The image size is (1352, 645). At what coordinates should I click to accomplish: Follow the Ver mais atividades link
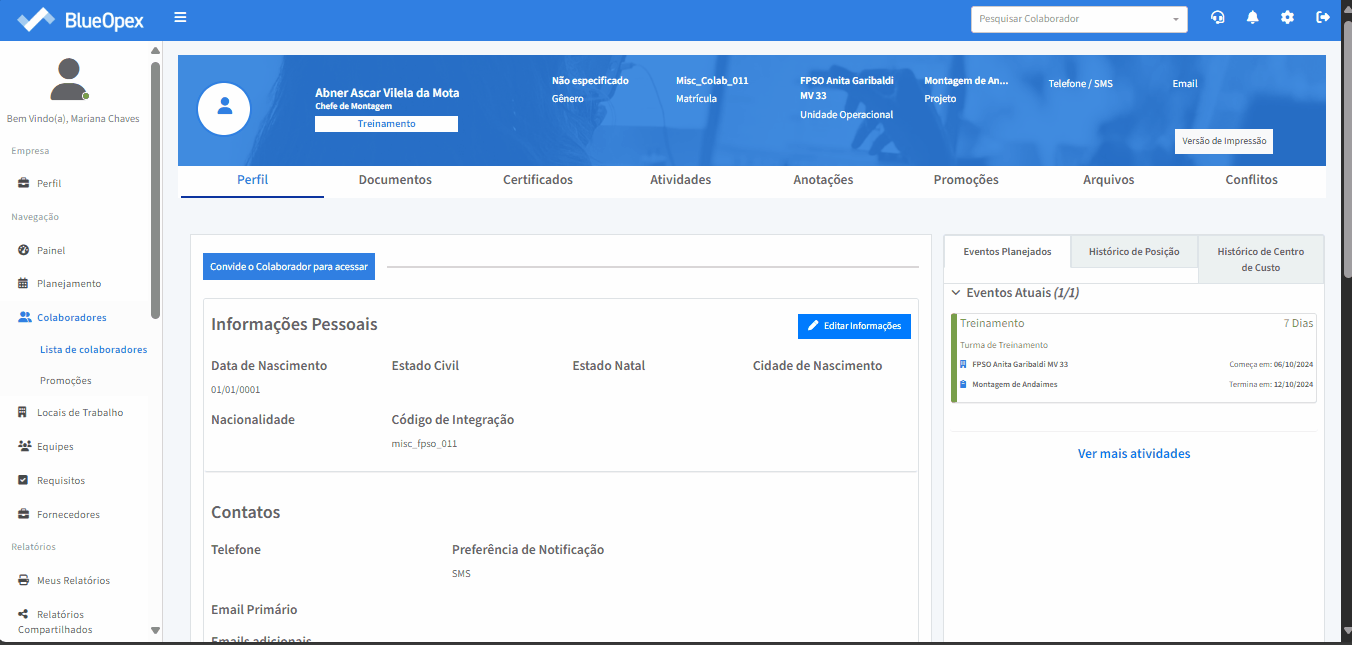[x=1134, y=453]
